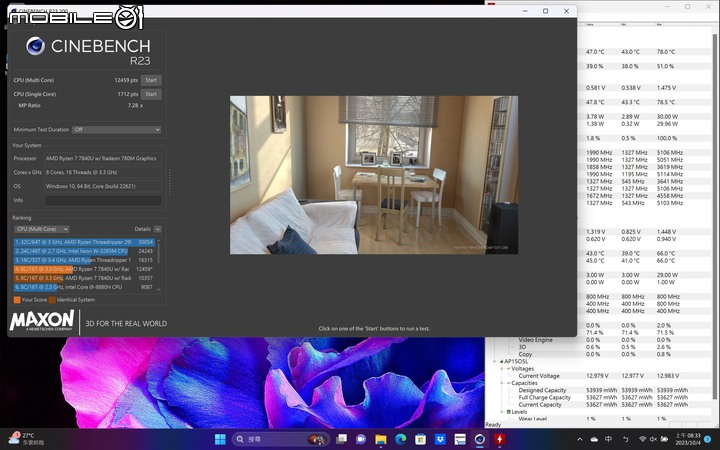Start the CPU (Single Core) test
Screen dimensions: 720x450
click(x=151, y=94)
